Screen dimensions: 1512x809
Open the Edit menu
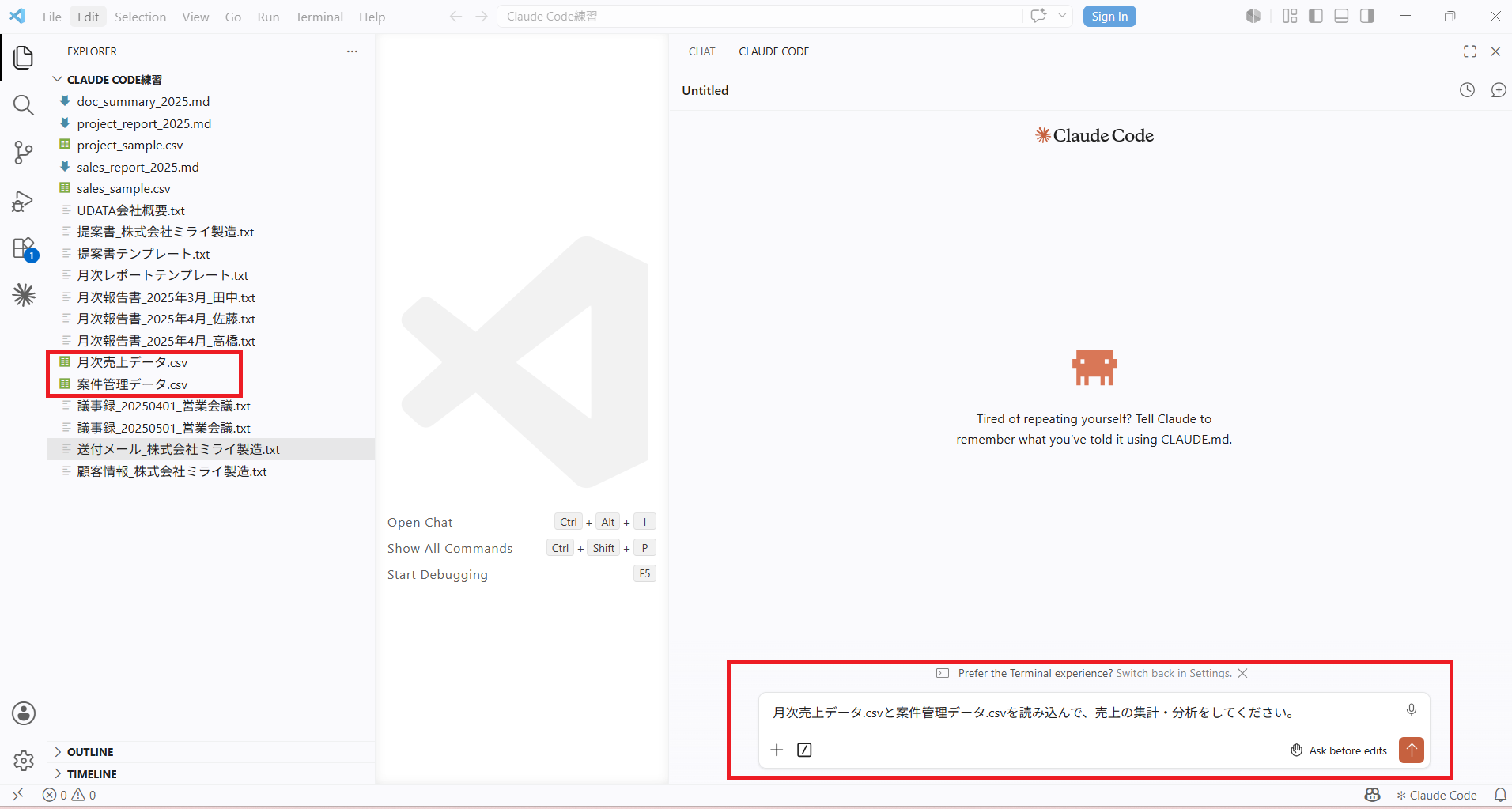tap(89, 17)
